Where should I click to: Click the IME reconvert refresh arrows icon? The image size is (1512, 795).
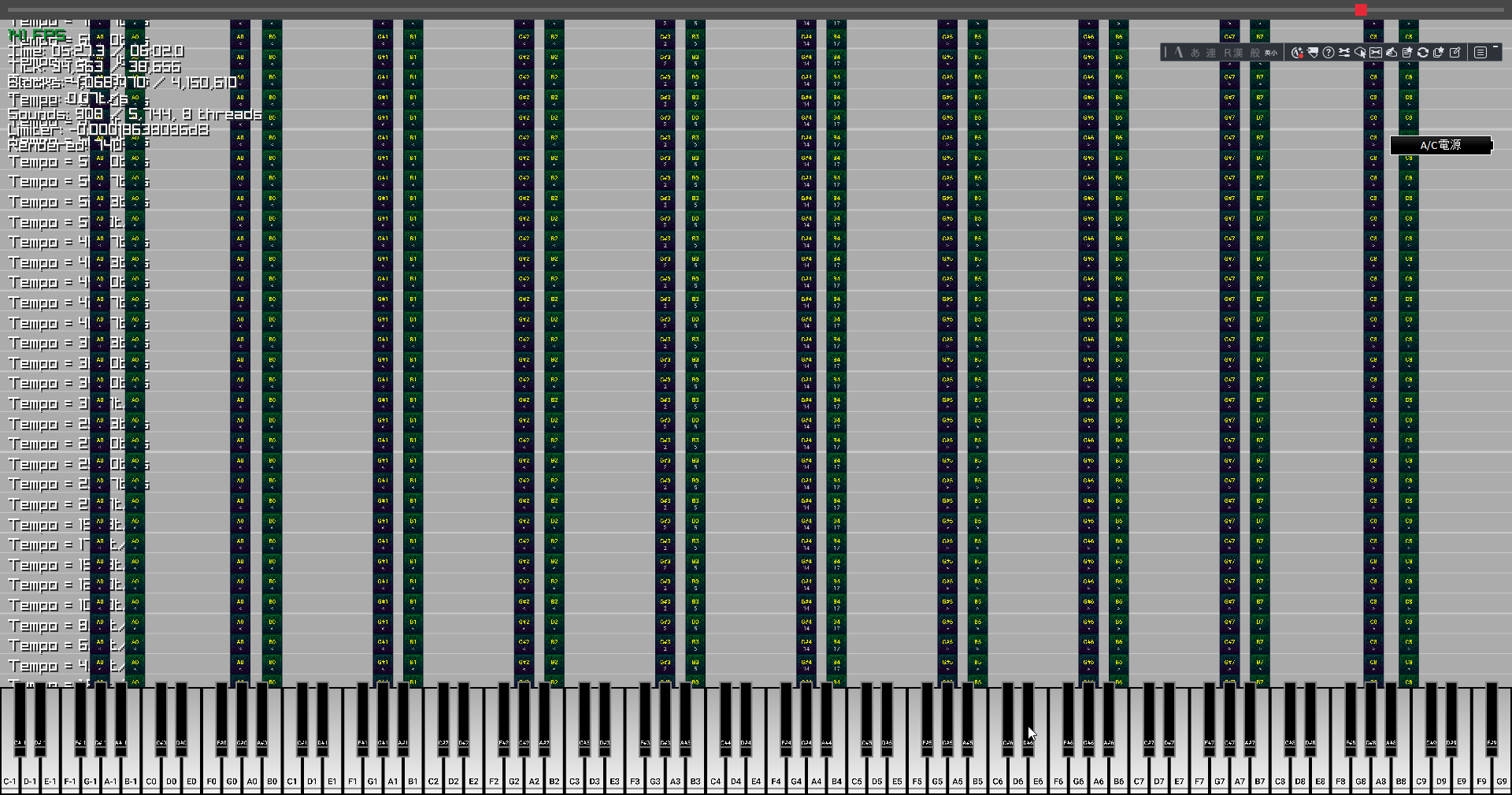[1423, 53]
